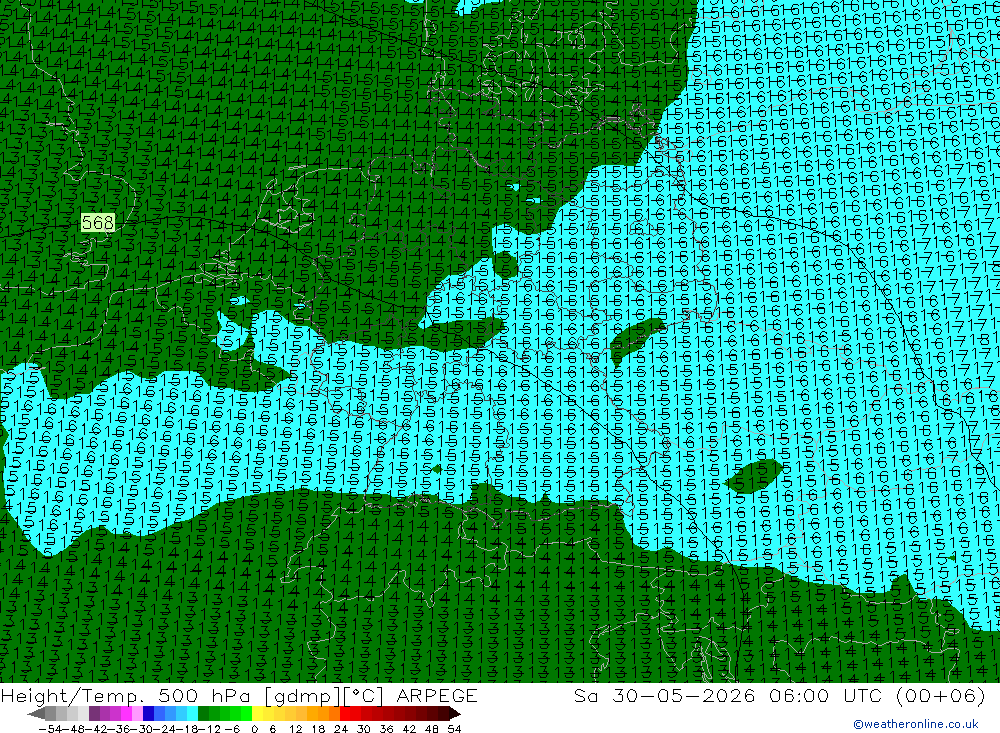This screenshot has height=733, width=1000.
Task: Click the '(00+06)' forecast step text
Action: 941,696
